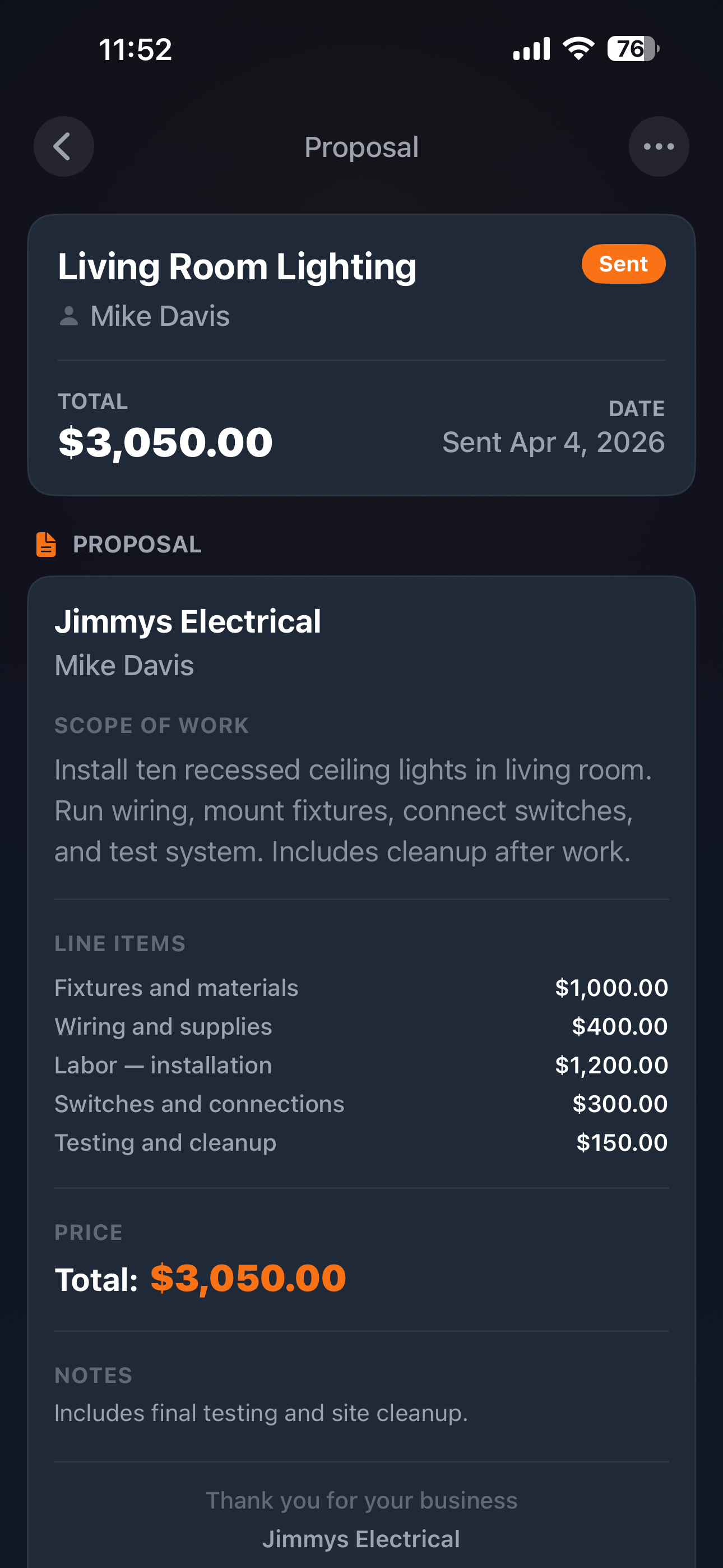
Task: Tap the Proposal header title
Action: point(361,147)
